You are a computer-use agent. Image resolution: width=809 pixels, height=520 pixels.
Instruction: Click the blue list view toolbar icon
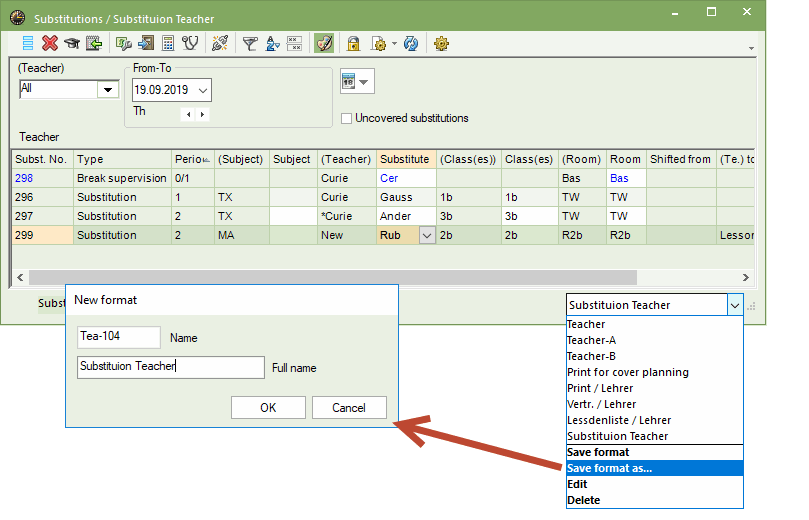tap(28, 43)
